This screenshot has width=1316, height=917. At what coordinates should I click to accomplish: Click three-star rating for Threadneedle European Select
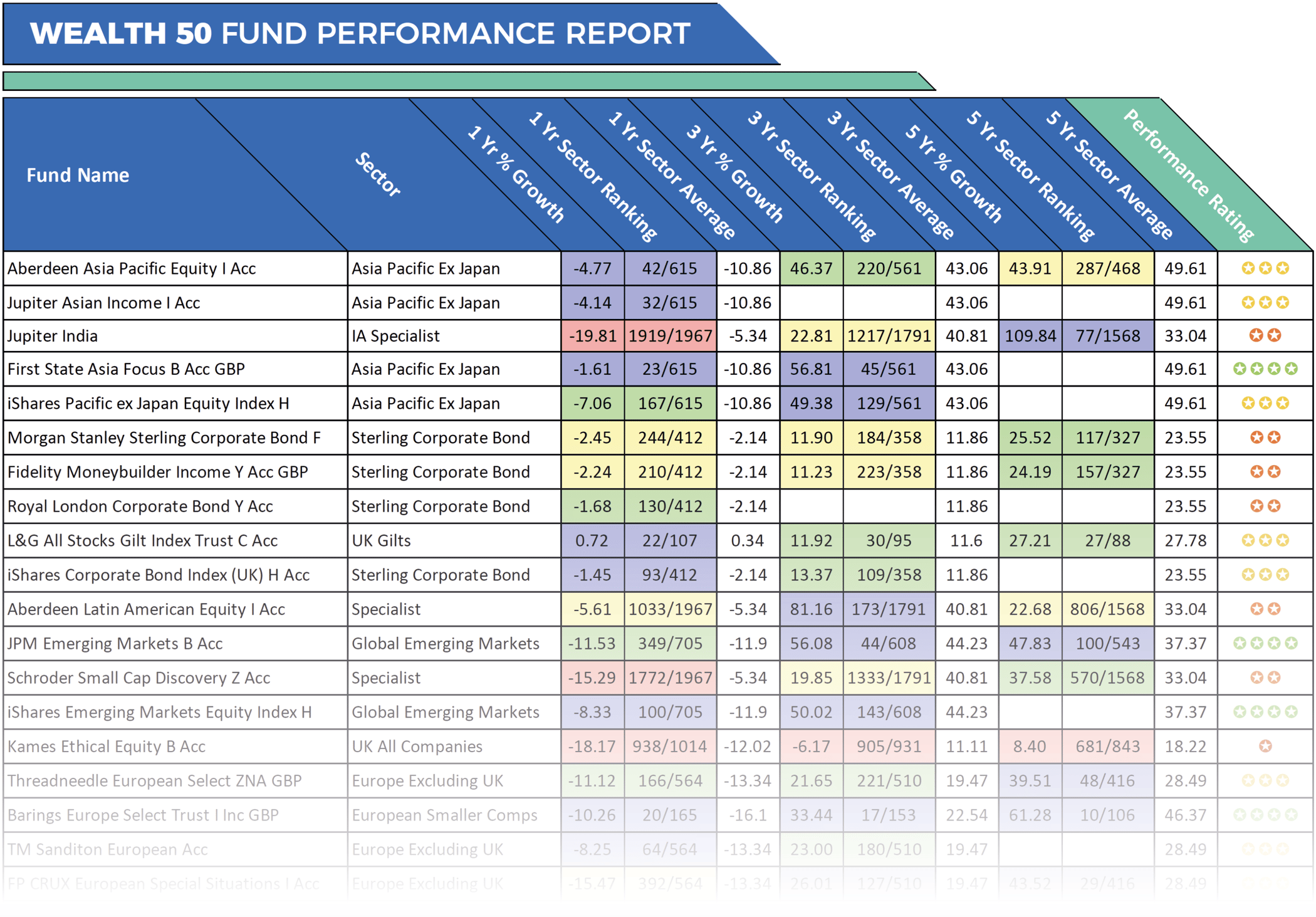(x=1265, y=781)
